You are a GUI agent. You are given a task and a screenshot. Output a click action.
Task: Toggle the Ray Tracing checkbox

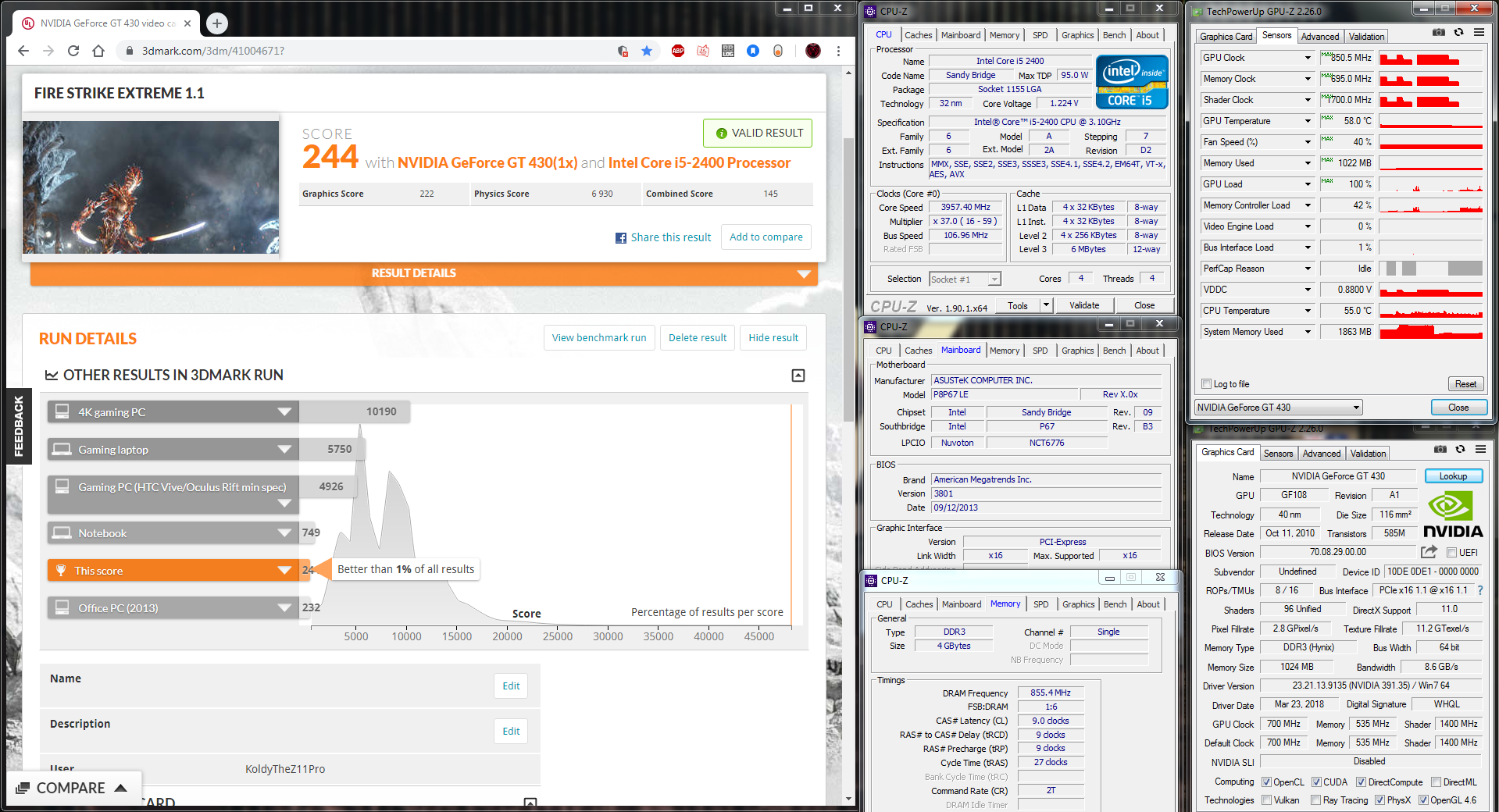click(1316, 800)
